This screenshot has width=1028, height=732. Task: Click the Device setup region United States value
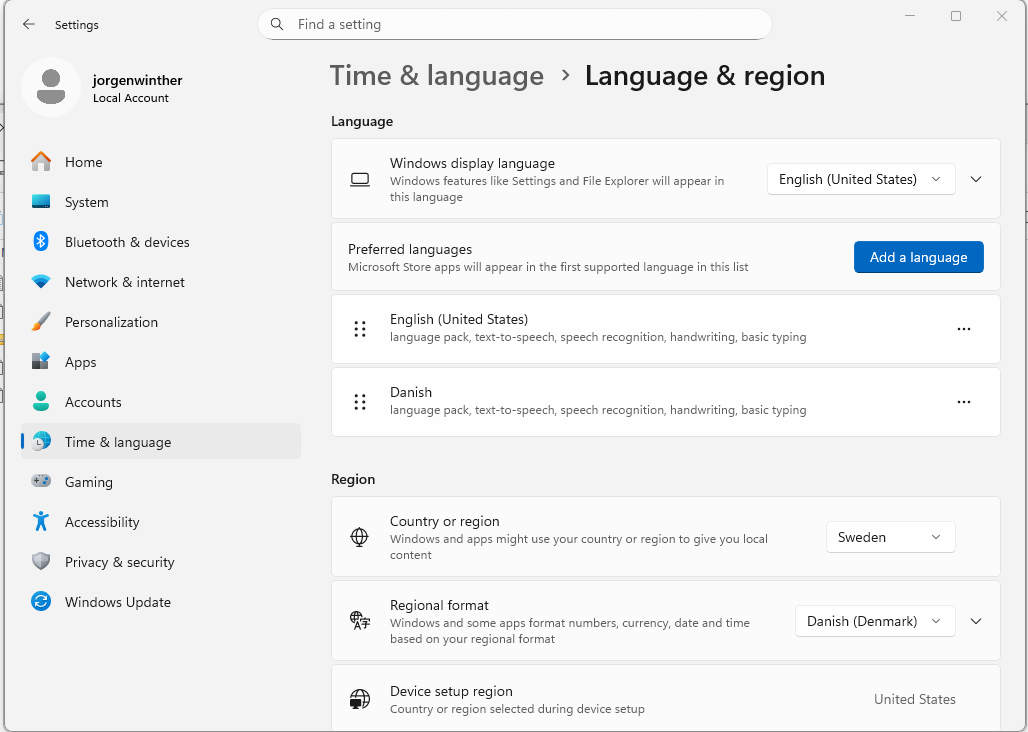tap(915, 699)
